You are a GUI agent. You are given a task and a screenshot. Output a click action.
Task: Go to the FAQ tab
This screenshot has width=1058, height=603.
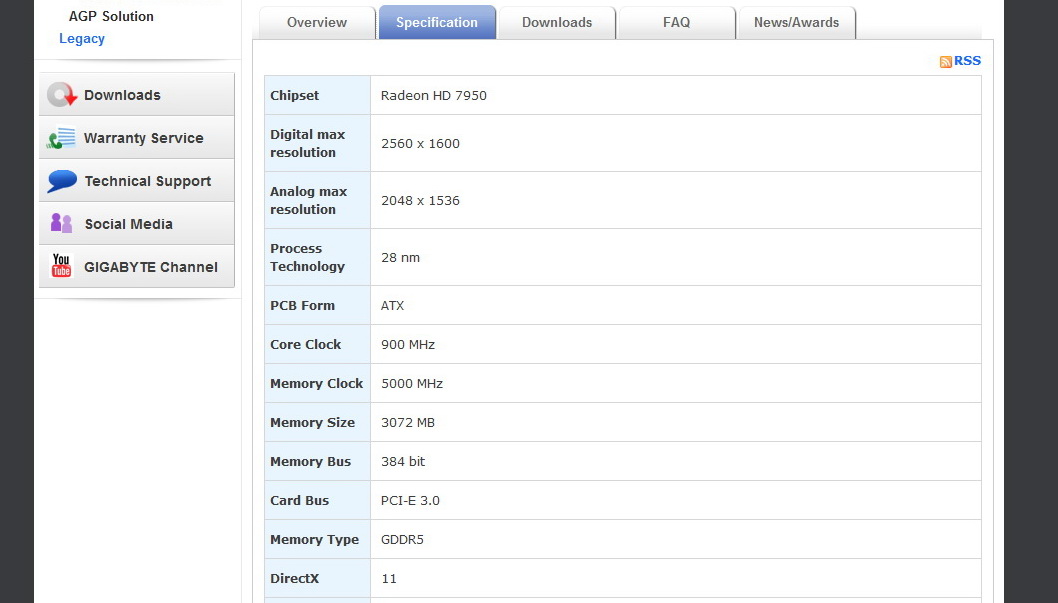pos(676,22)
